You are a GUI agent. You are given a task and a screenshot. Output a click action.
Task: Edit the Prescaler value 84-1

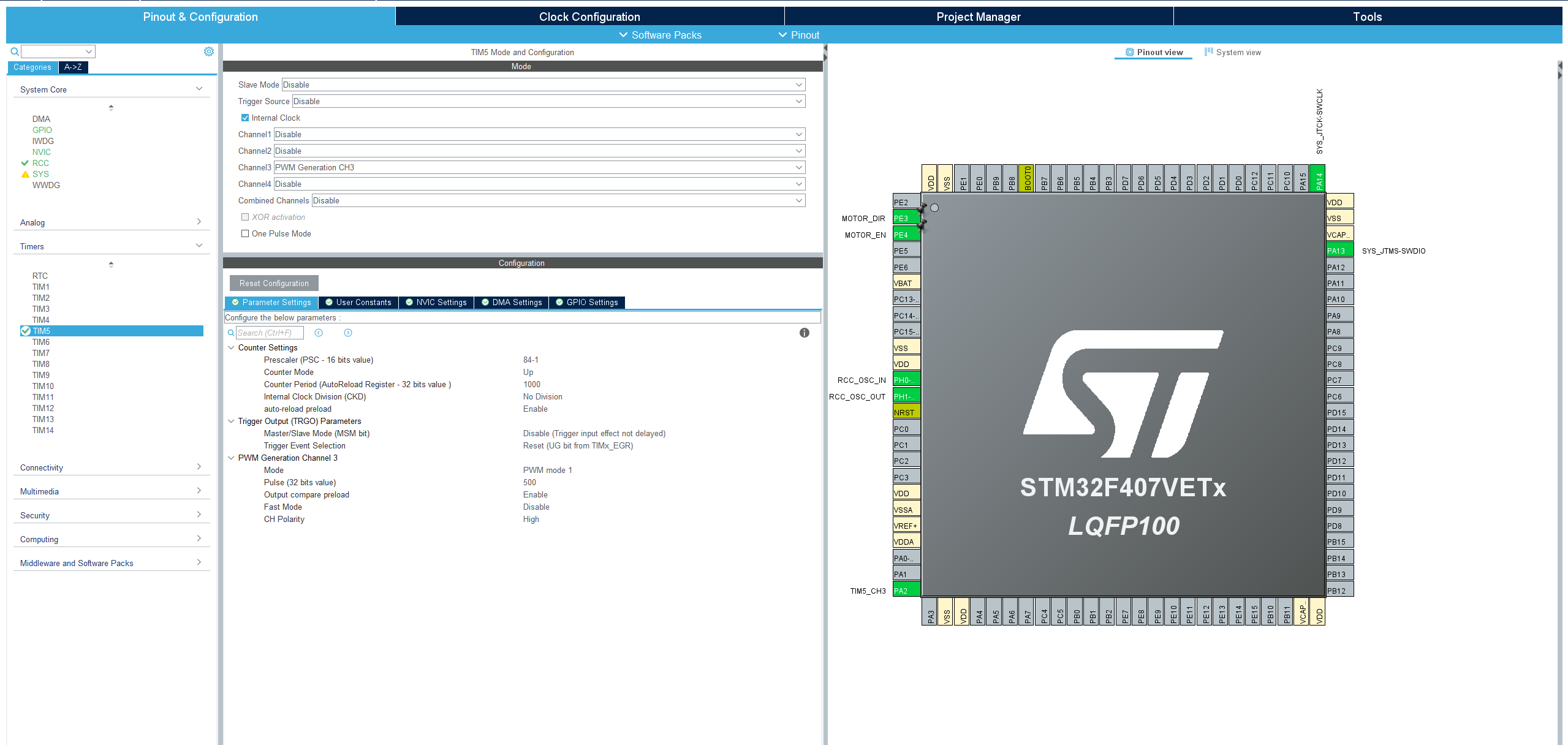[531, 360]
